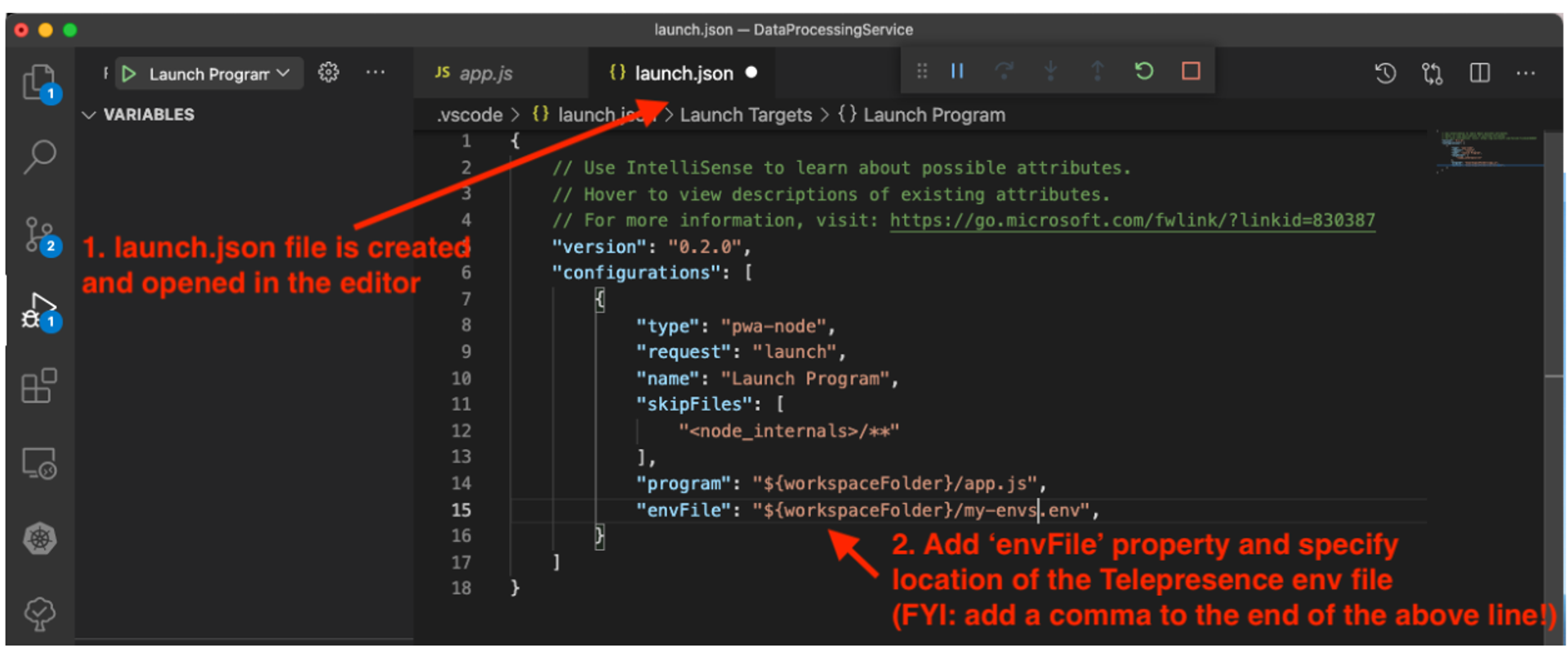Start debugging with the green play button
1568x650 pixels.
[128, 73]
